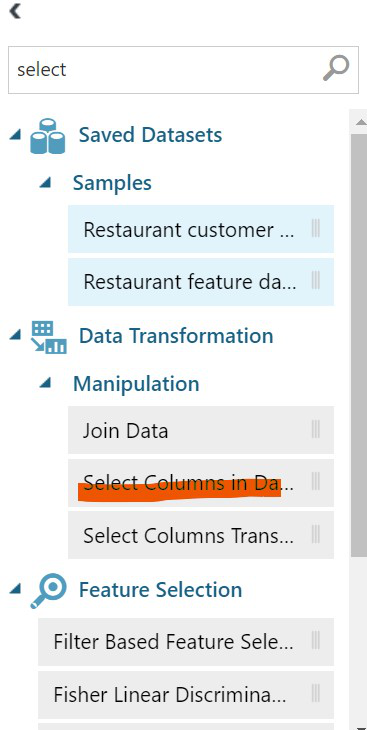
Task: Click drag grip on Restaurant customer item
Action: click(315, 229)
